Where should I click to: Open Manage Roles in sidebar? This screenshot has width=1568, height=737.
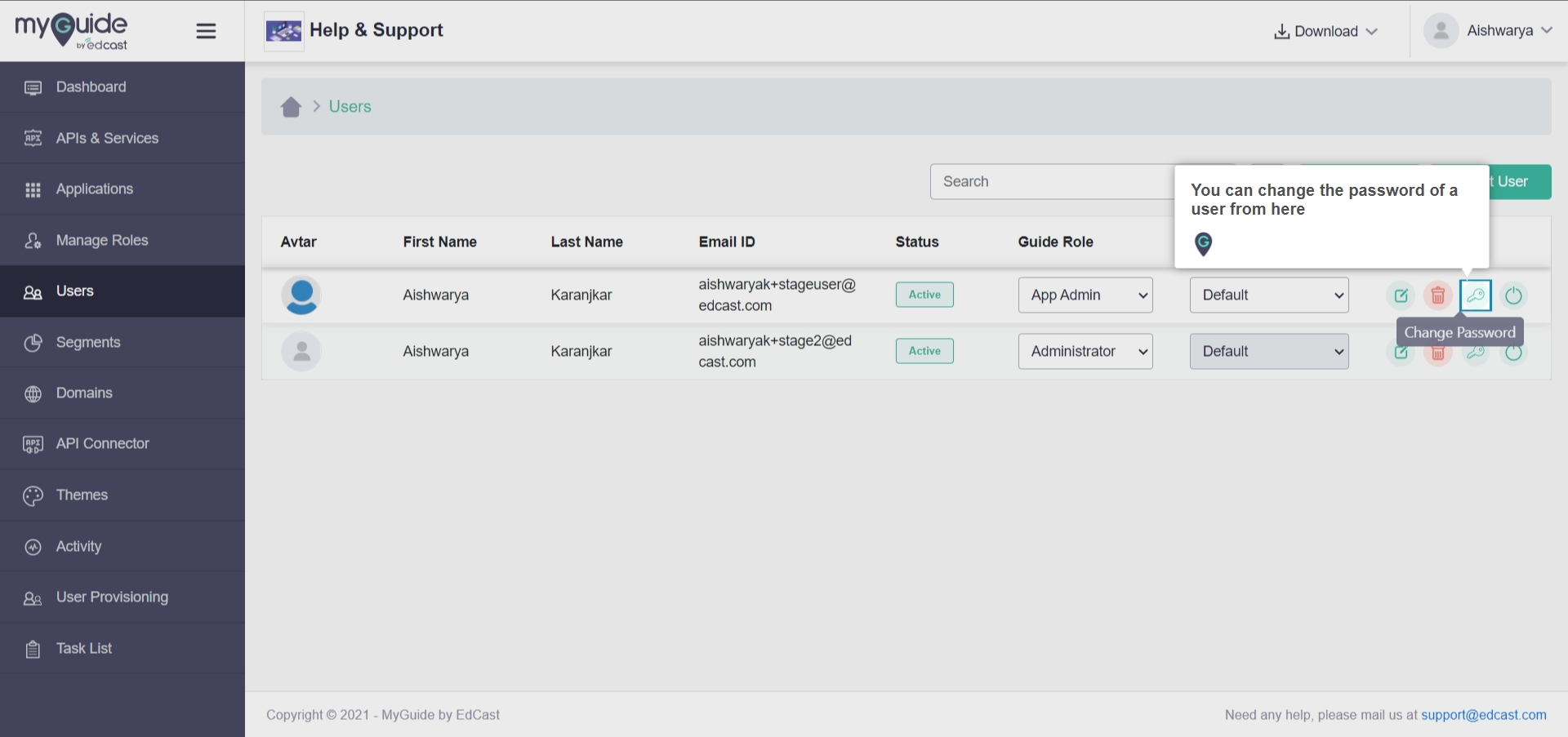coord(122,240)
